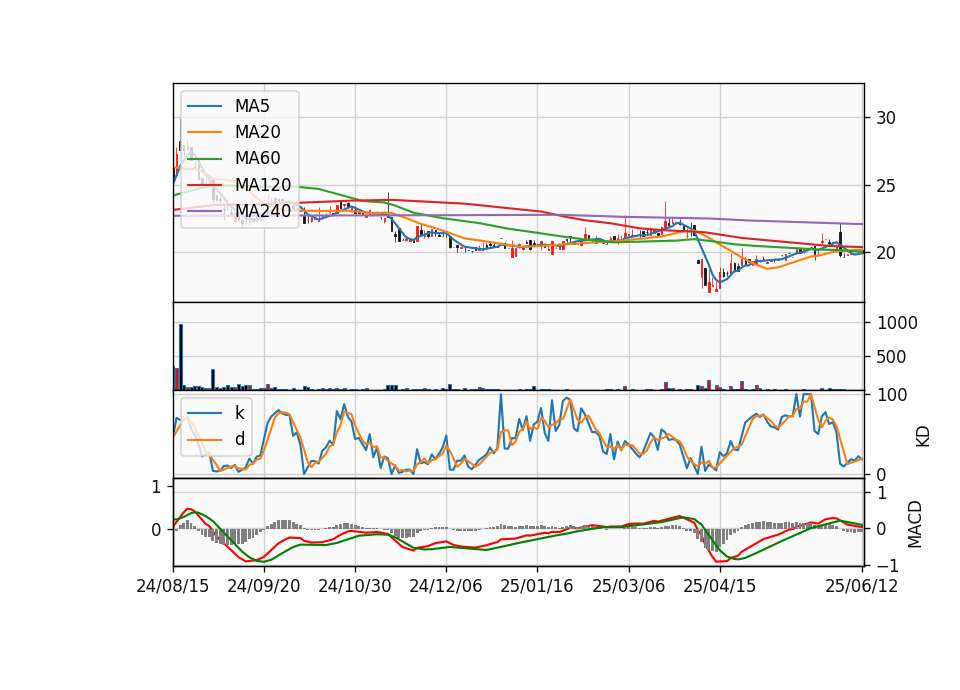Click the MA20 orange line legend sample
This screenshot has width=960, height=690.
pos(204,132)
